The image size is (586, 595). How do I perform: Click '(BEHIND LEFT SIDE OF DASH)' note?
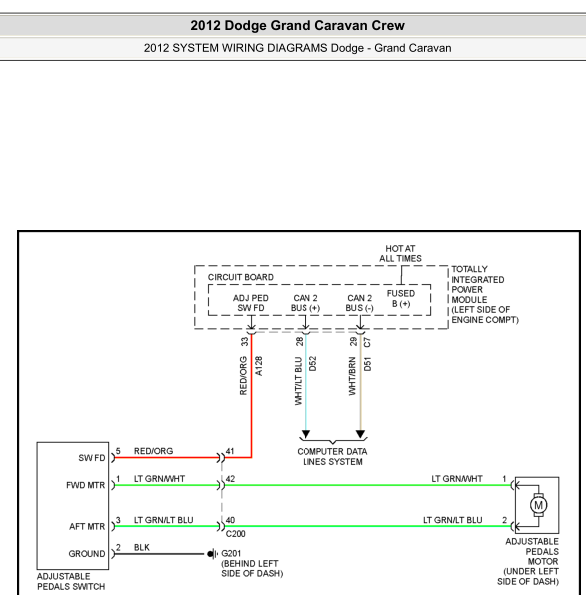(252, 568)
